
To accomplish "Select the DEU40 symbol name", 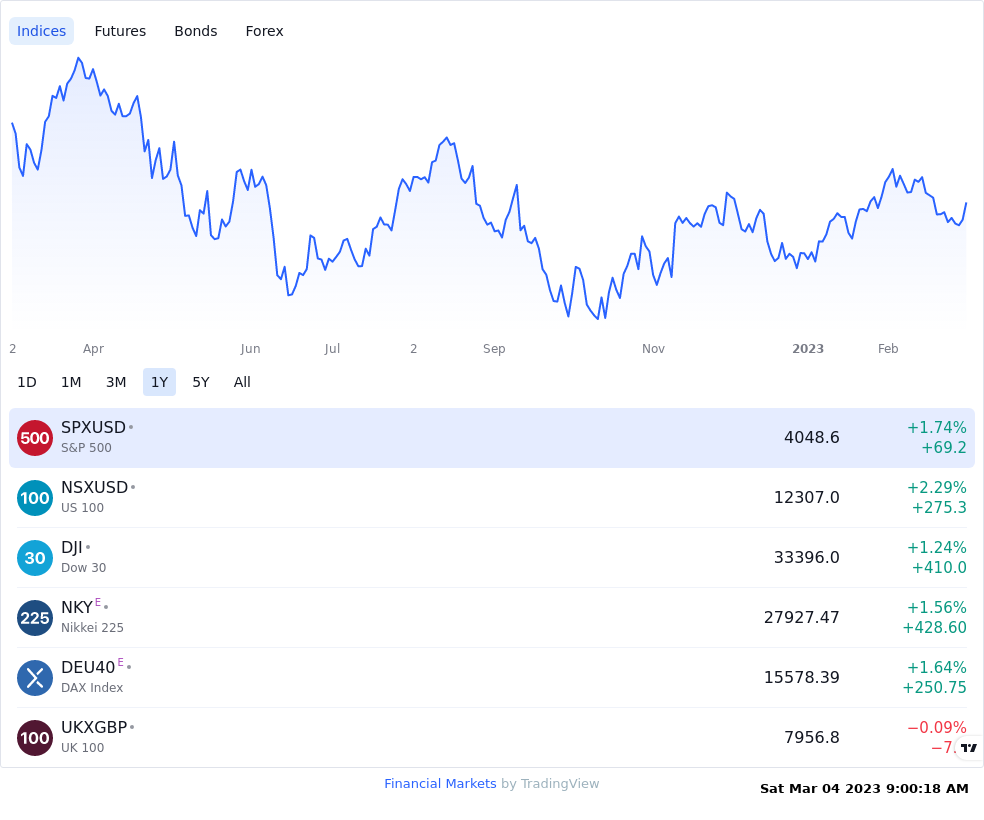I will pyautogui.click(x=88, y=667).
